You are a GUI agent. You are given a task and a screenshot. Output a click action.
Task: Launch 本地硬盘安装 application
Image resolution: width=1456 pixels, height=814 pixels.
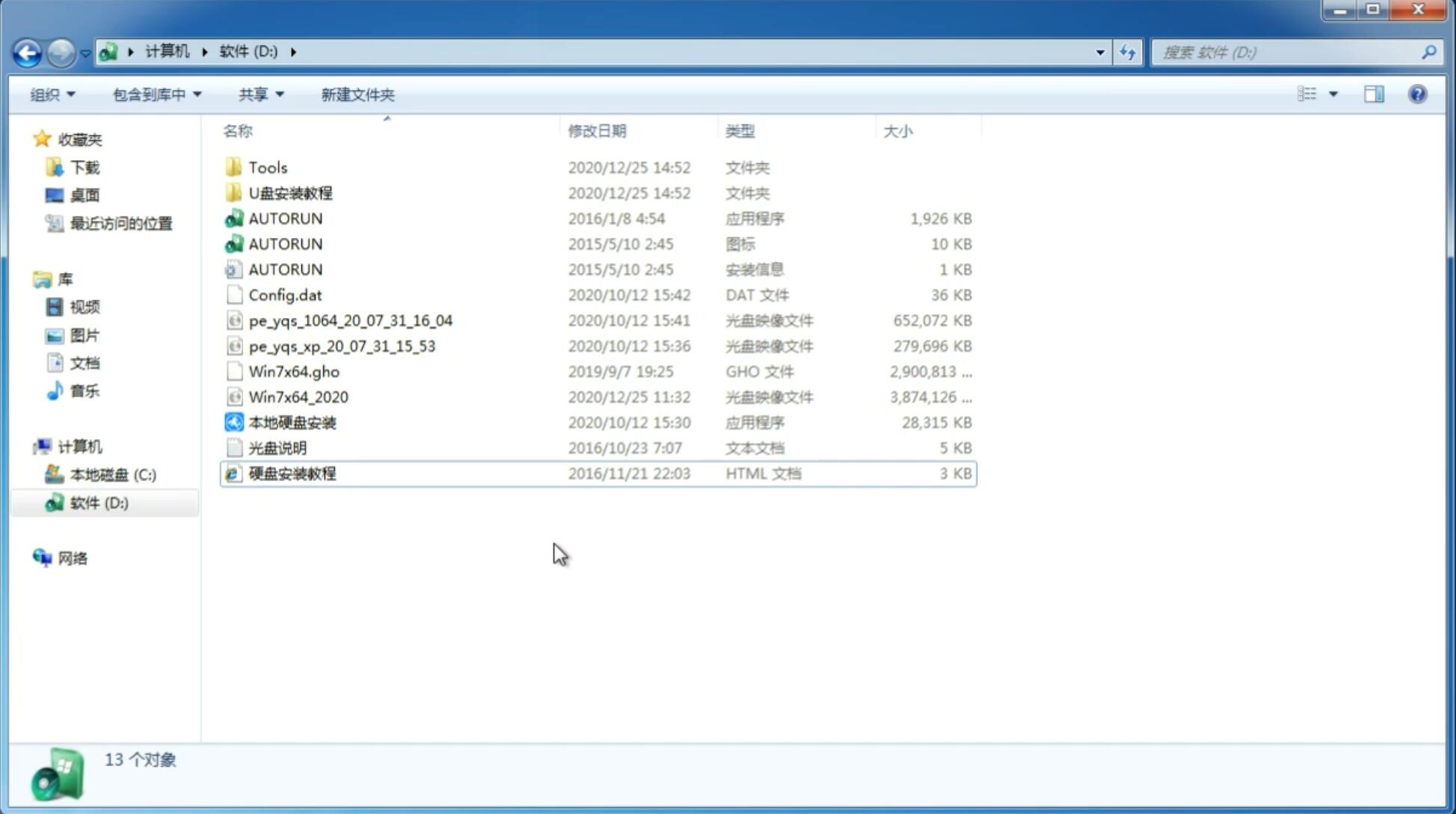(292, 422)
